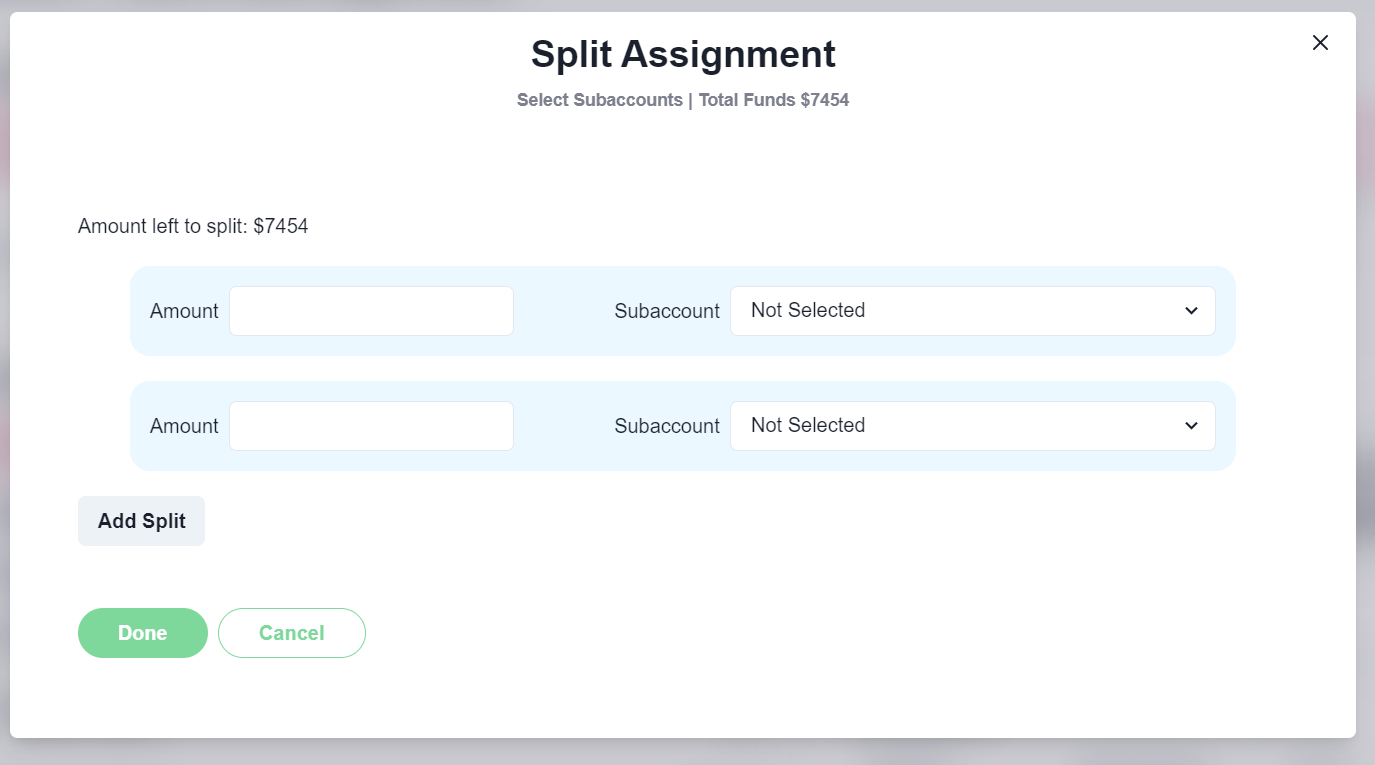Image resolution: width=1375 pixels, height=765 pixels.
Task: Confirm the split with Done button
Action: coord(143,633)
